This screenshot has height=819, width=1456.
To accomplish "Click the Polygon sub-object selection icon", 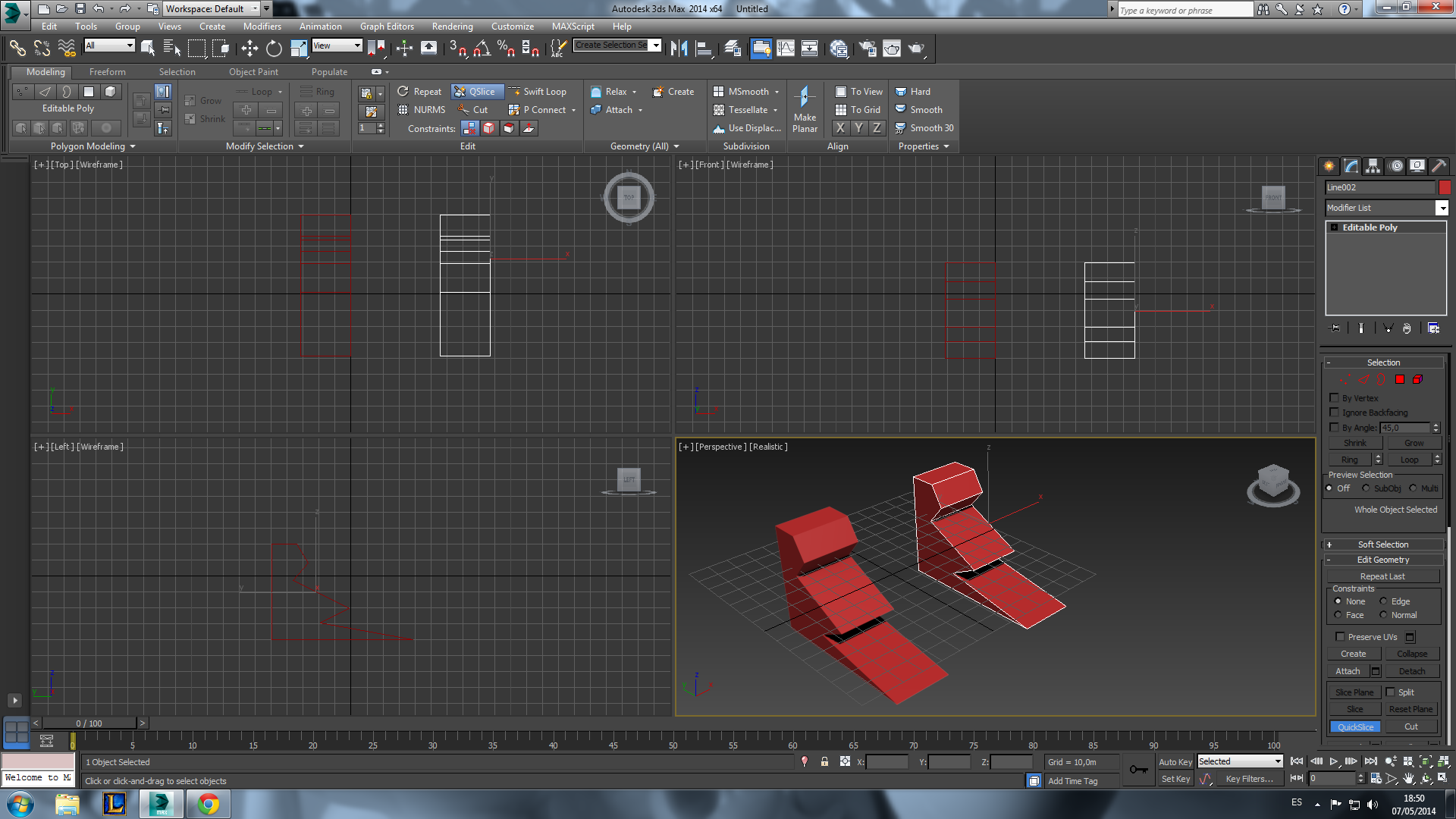I will point(1400,379).
